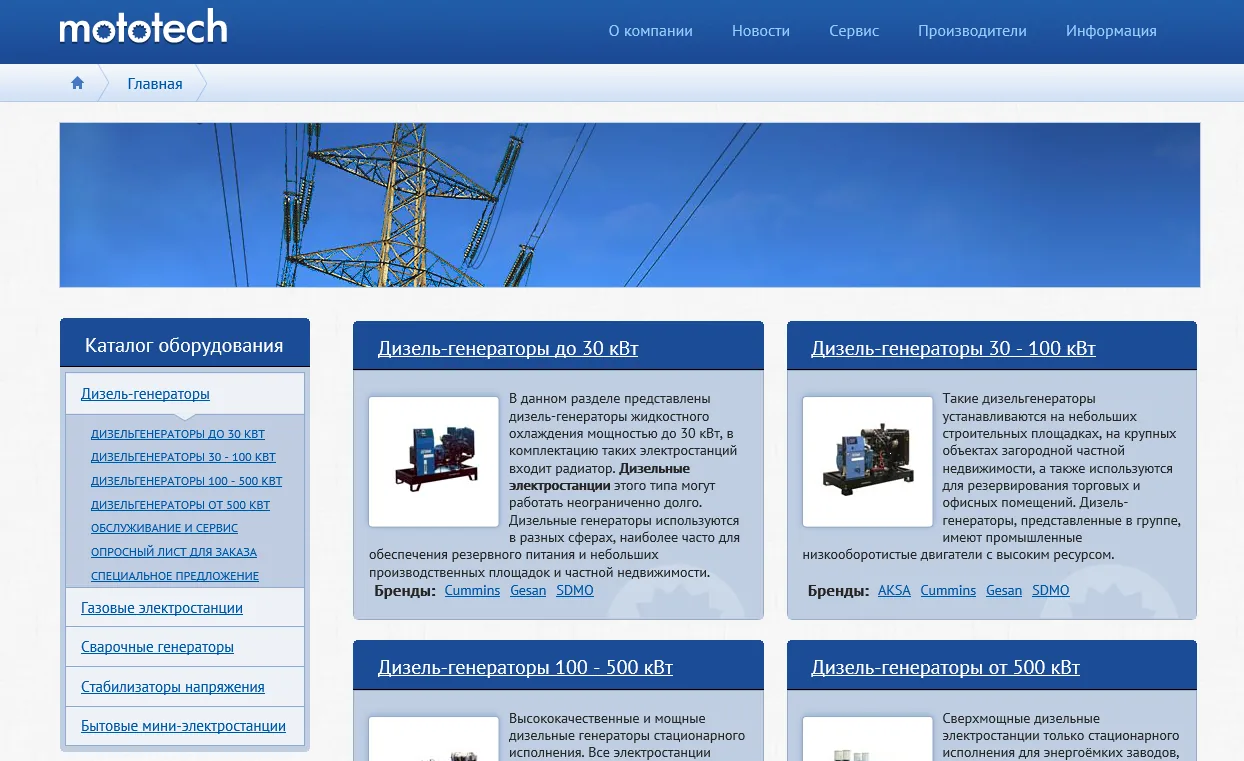Open the Информация menu item

pos(1111,31)
